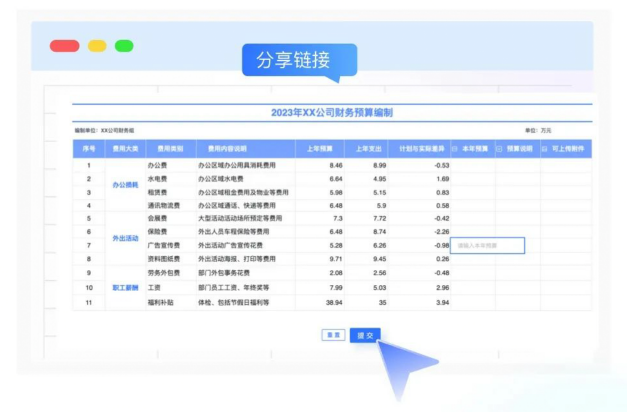This screenshot has height=412, width=627.
Task: Focus the 本年预算 input in row 7
Action: [486, 244]
